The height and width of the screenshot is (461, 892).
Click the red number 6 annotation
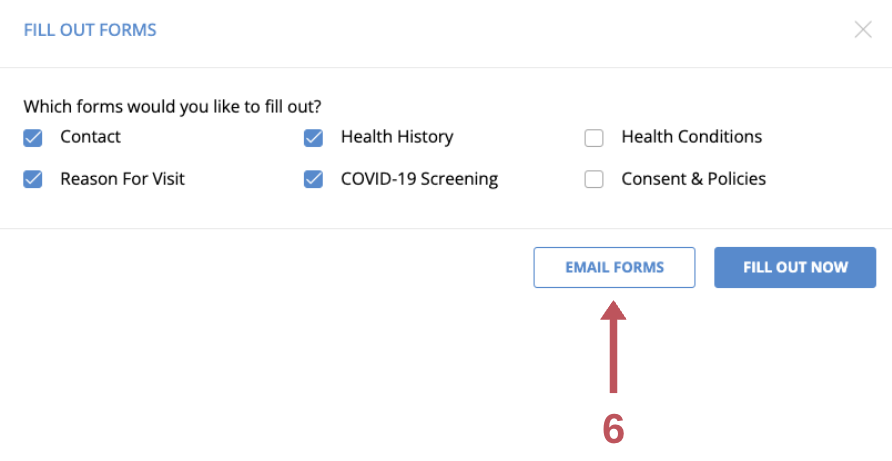click(x=613, y=429)
